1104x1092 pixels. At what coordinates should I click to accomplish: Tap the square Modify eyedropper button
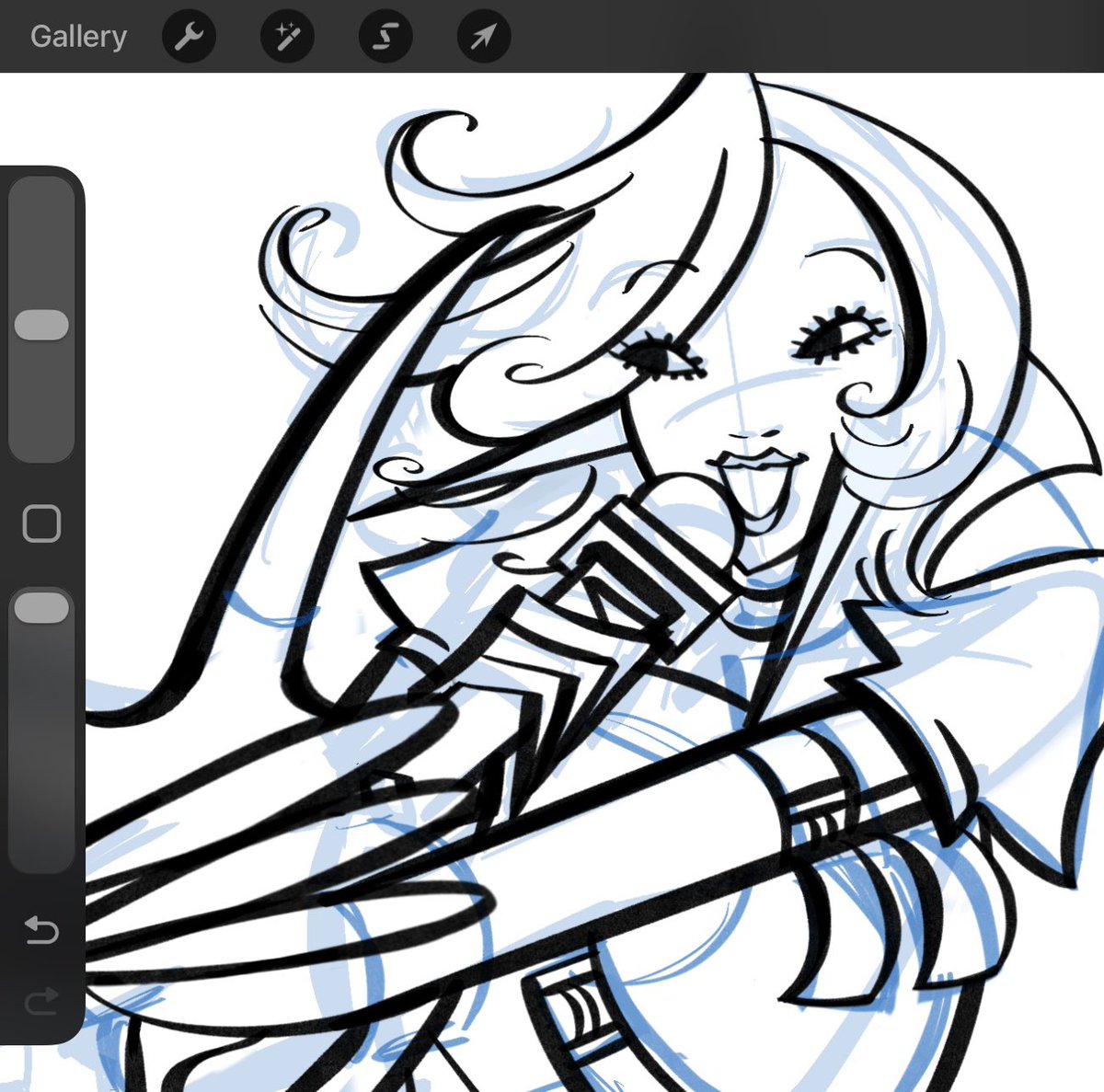coord(41,523)
